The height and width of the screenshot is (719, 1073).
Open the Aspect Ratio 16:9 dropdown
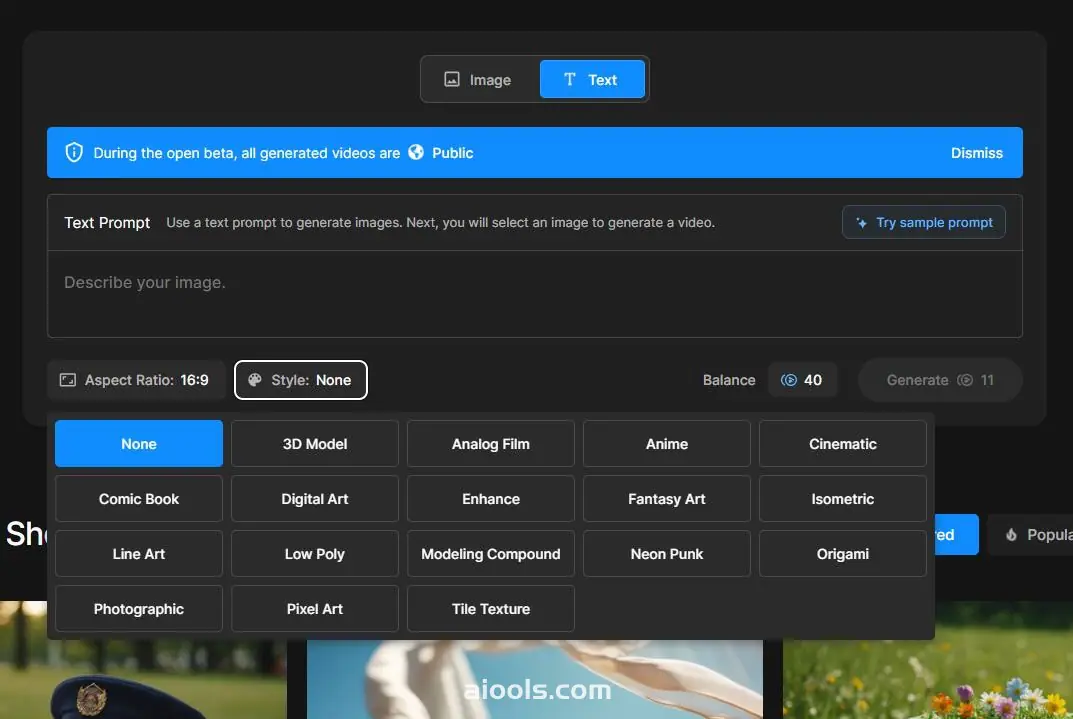(135, 380)
